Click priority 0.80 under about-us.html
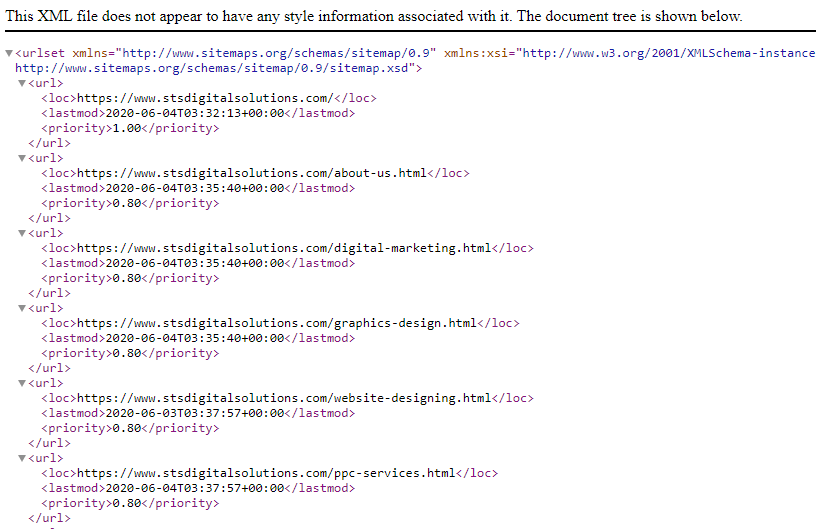Image resolution: width=816 pixels, height=529 pixels. coord(126,203)
